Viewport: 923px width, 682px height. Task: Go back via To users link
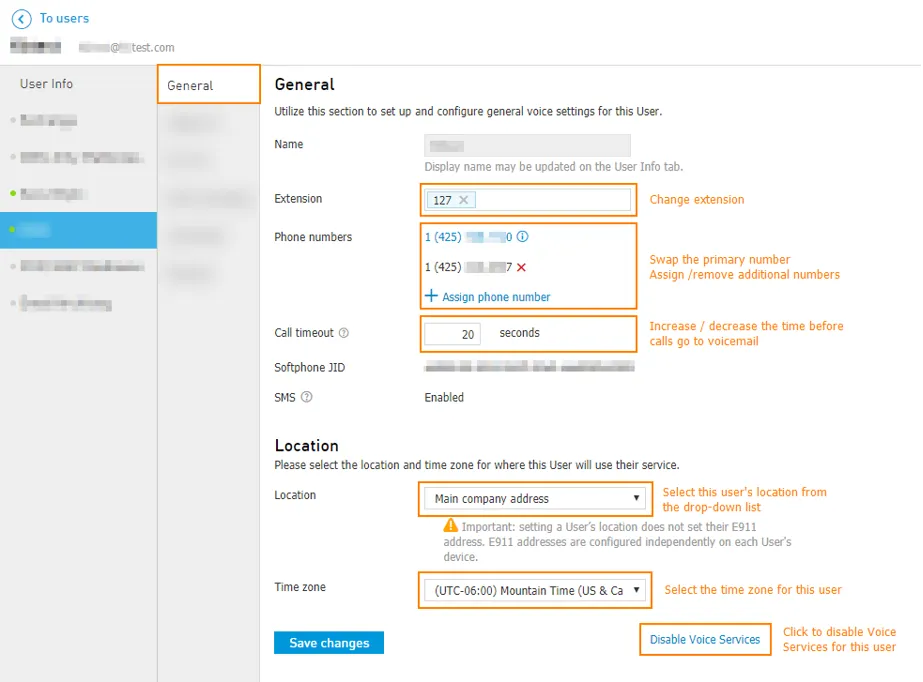[x=64, y=18]
